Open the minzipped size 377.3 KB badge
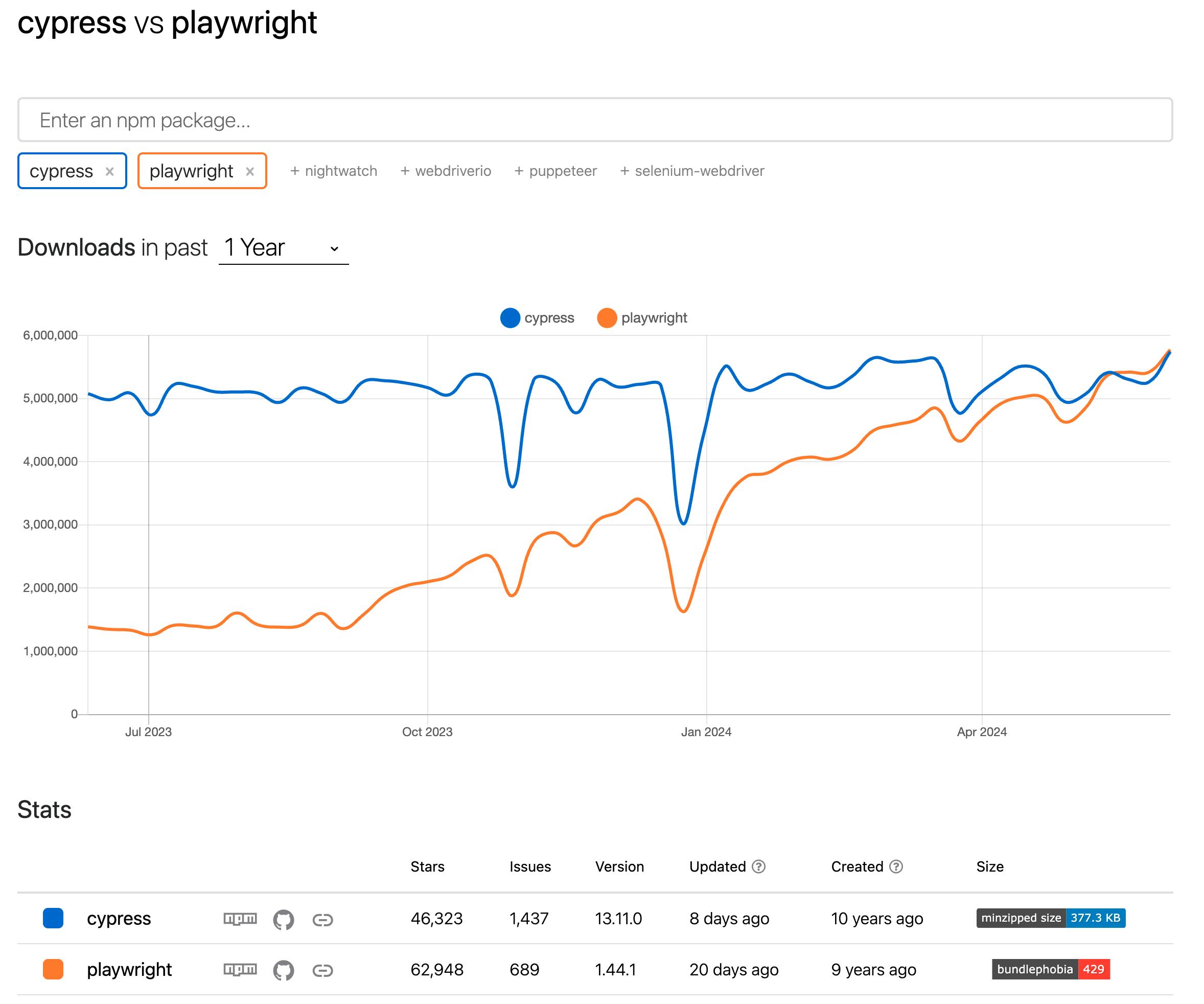 1051,918
